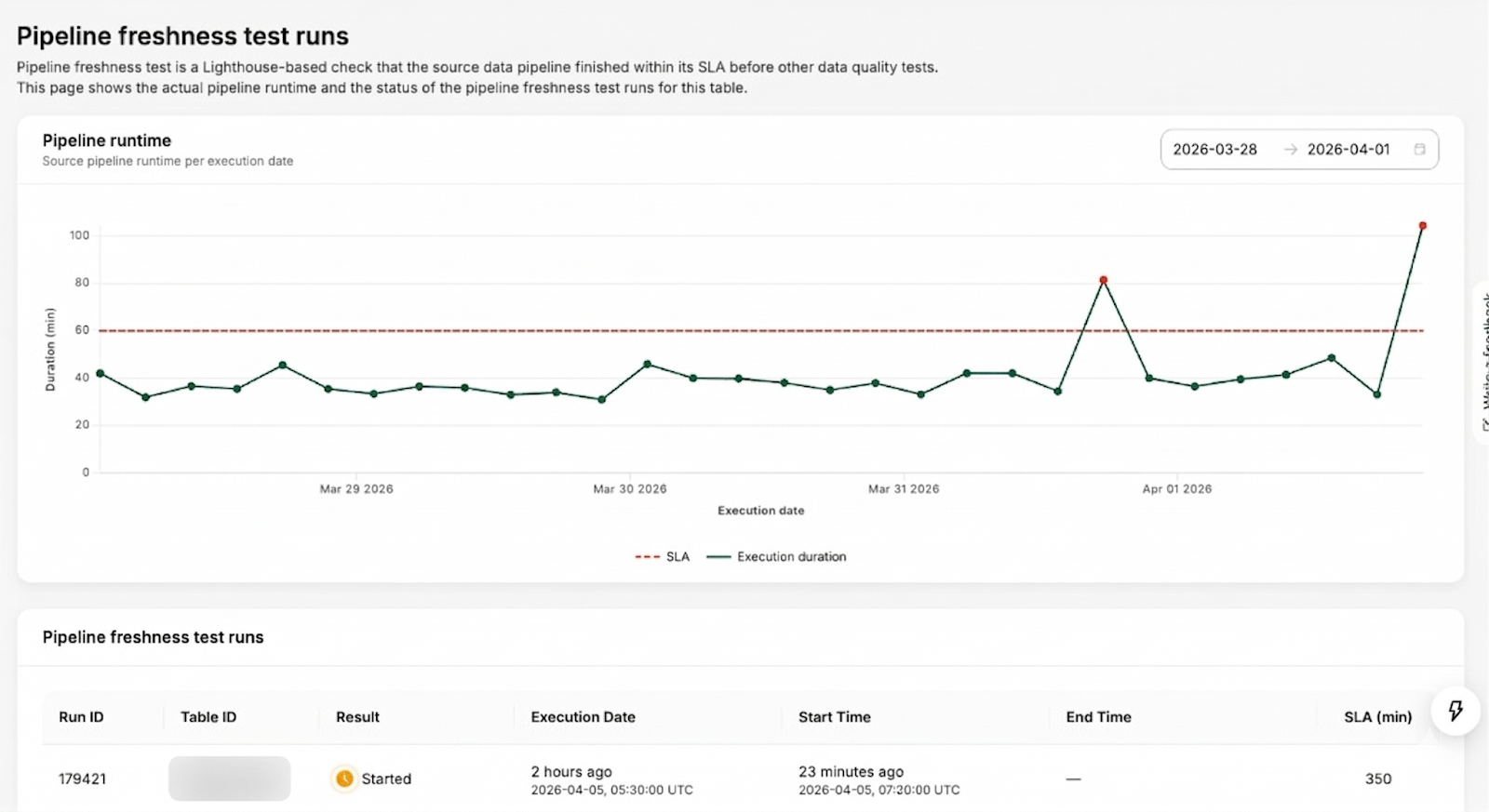Click the green Execution duration legend line
Image resolution: width=1489 pixels, height=812 pixels.
[718, 556]
